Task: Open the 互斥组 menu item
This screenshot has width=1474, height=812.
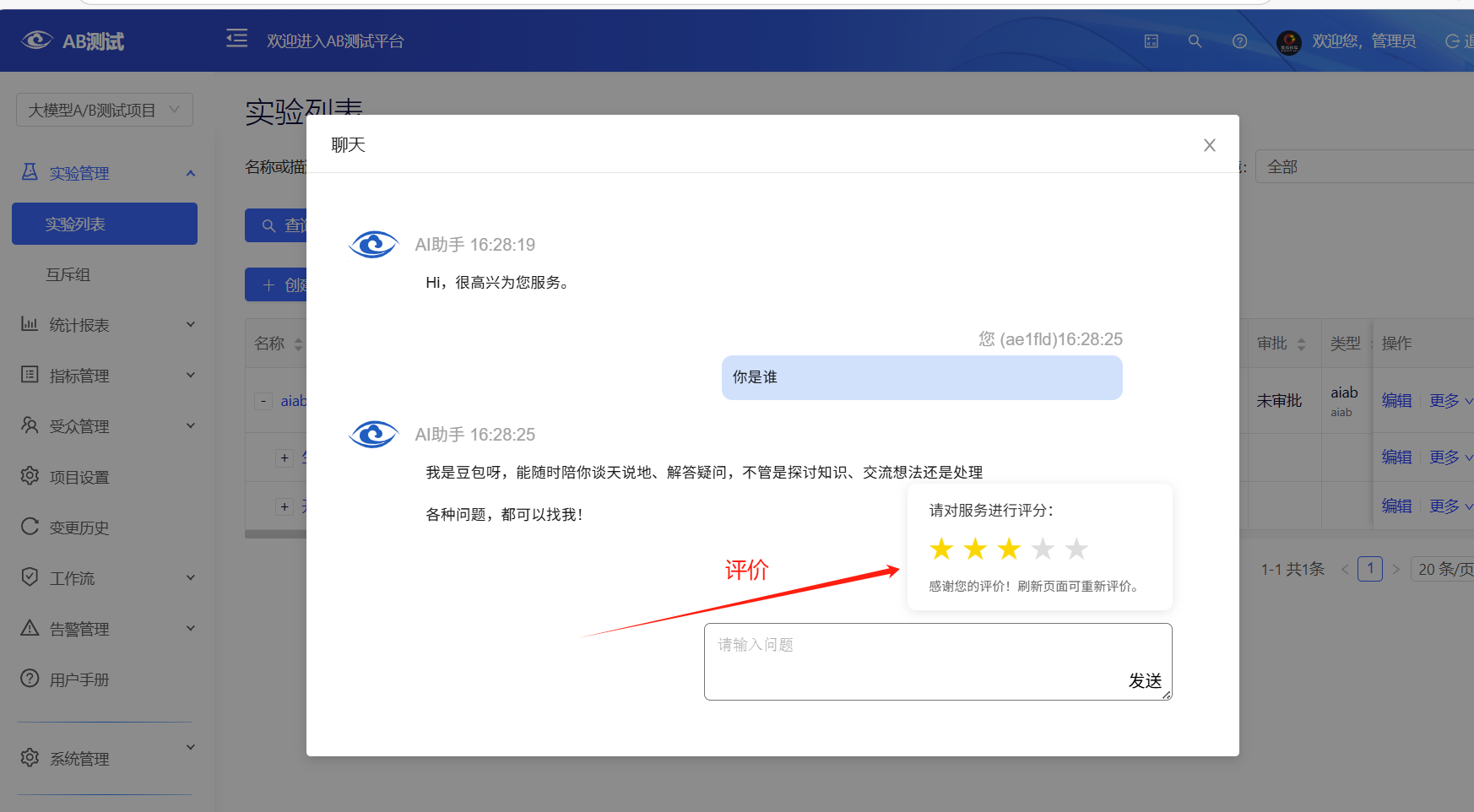Action: [68, 274]
